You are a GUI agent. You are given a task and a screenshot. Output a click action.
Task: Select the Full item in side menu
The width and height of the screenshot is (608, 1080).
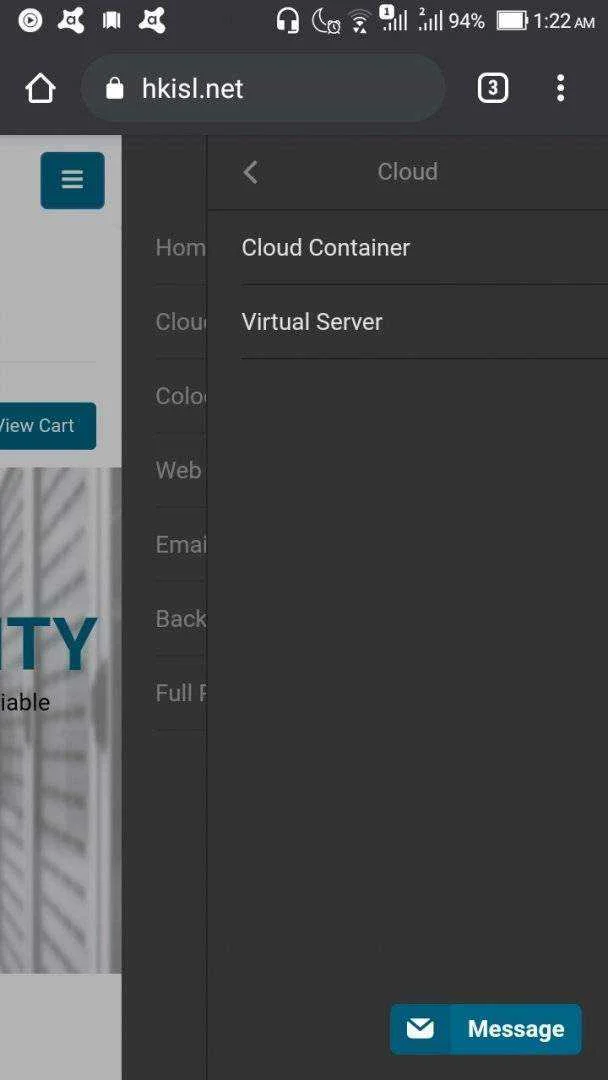point(180,693)
